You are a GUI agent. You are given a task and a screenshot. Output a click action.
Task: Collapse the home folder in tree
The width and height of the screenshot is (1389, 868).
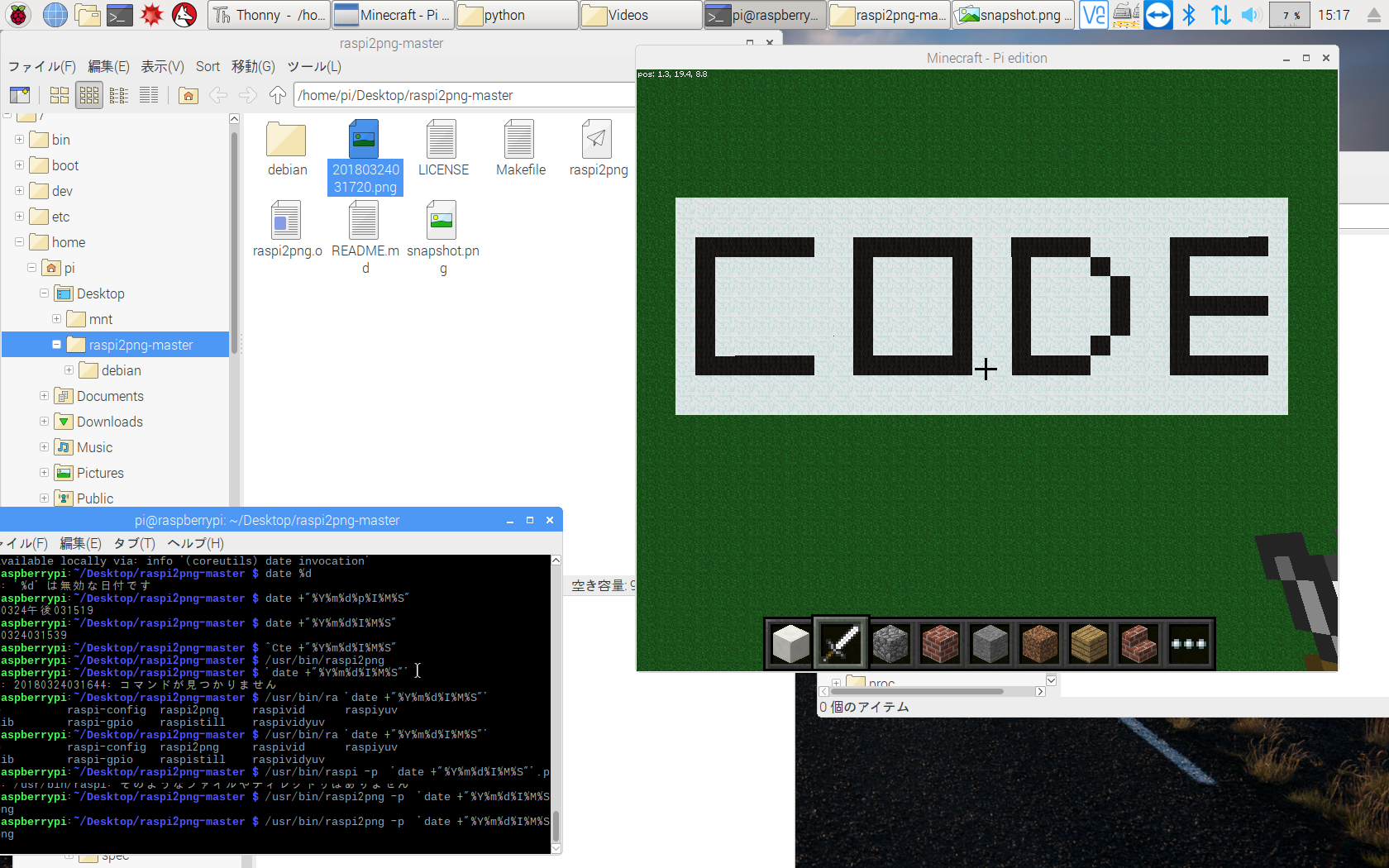(x=19, y=242)
